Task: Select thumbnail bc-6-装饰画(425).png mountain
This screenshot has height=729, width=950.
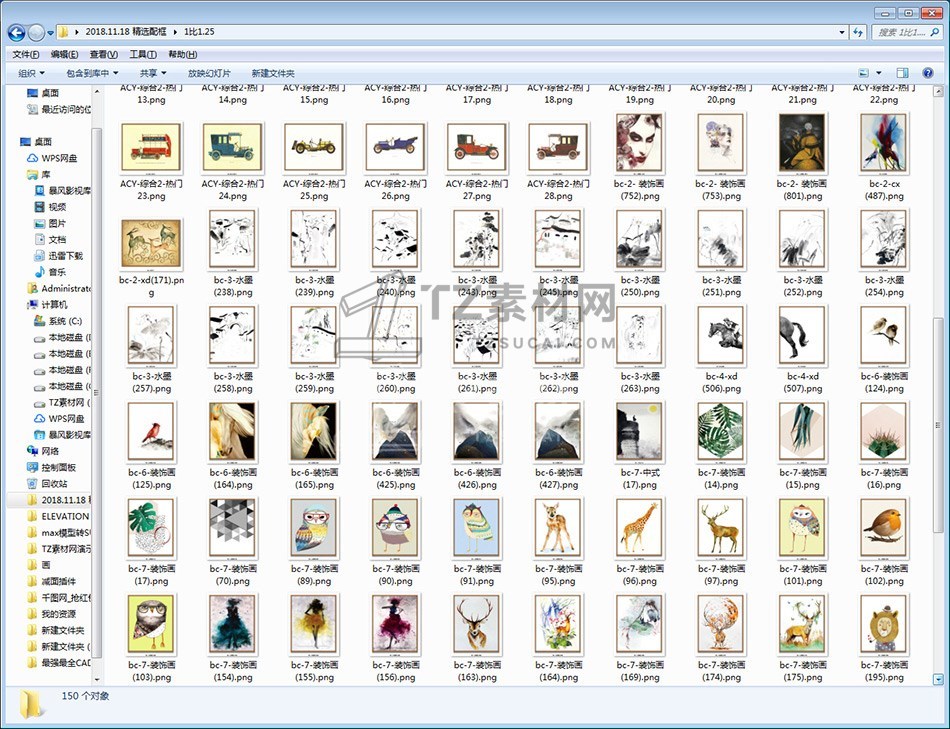Action: pos(395,431)
